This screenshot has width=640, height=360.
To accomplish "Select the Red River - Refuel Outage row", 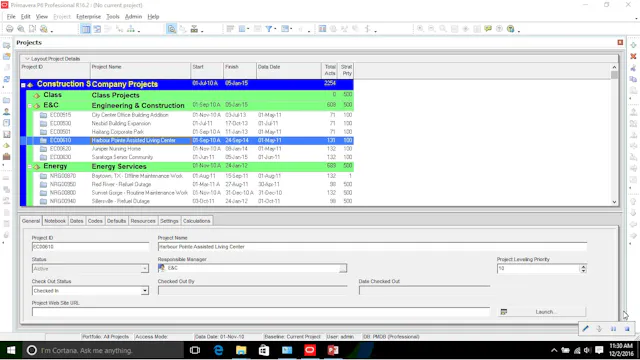I will (187, 184).
